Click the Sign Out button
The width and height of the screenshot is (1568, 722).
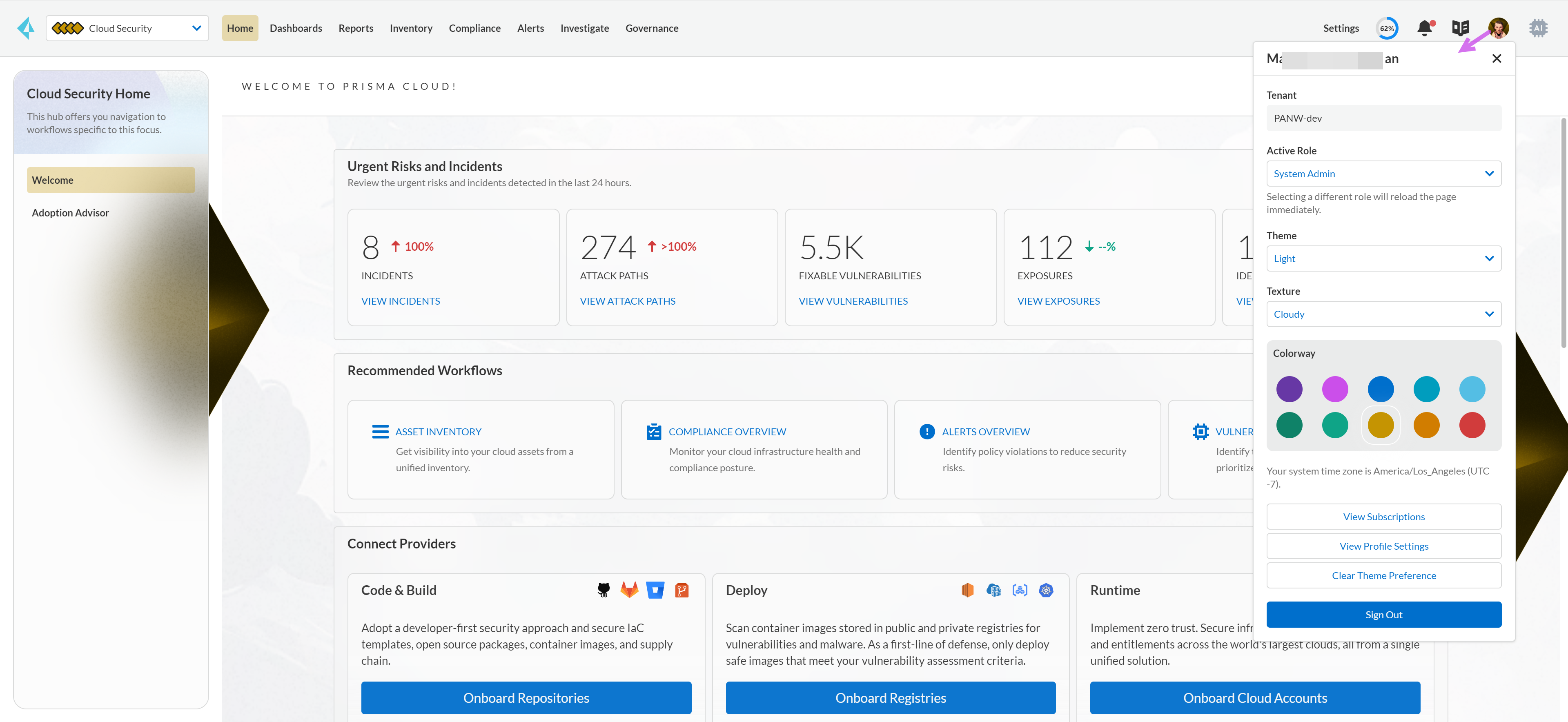point(1383,615)
